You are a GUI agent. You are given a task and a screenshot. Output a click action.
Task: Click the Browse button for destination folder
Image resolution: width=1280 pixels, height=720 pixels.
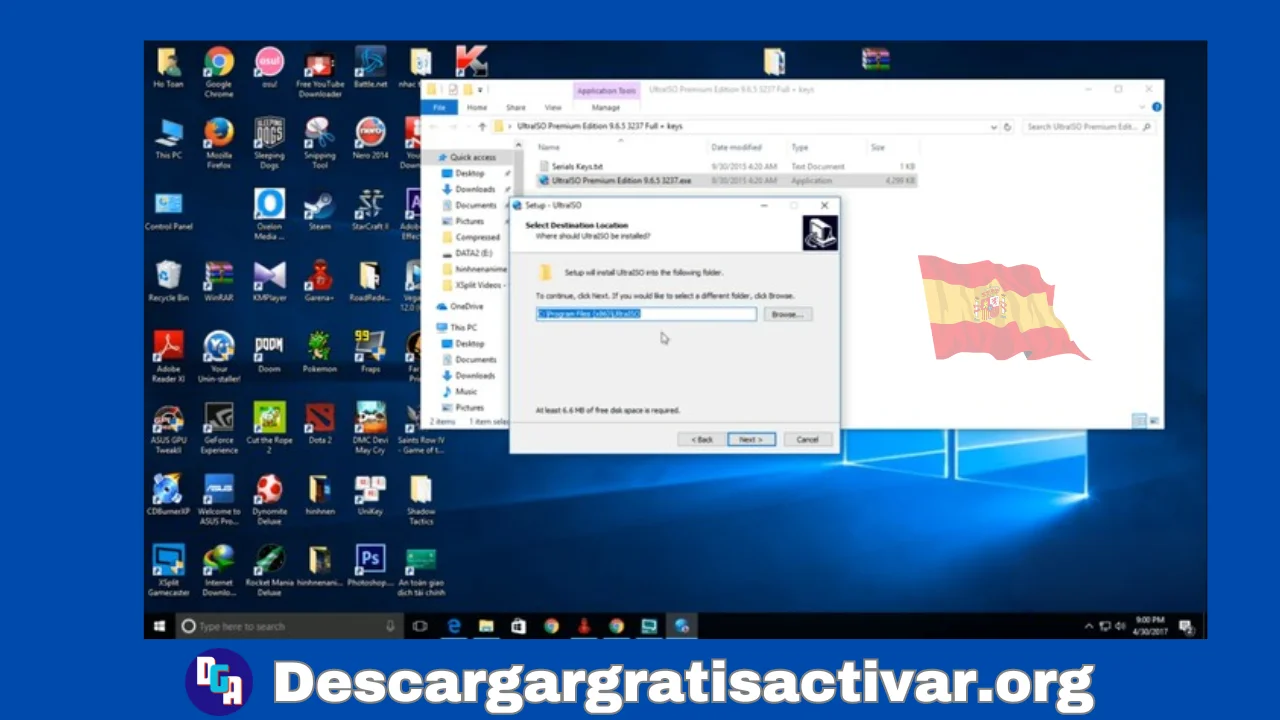tap(788, 314)
